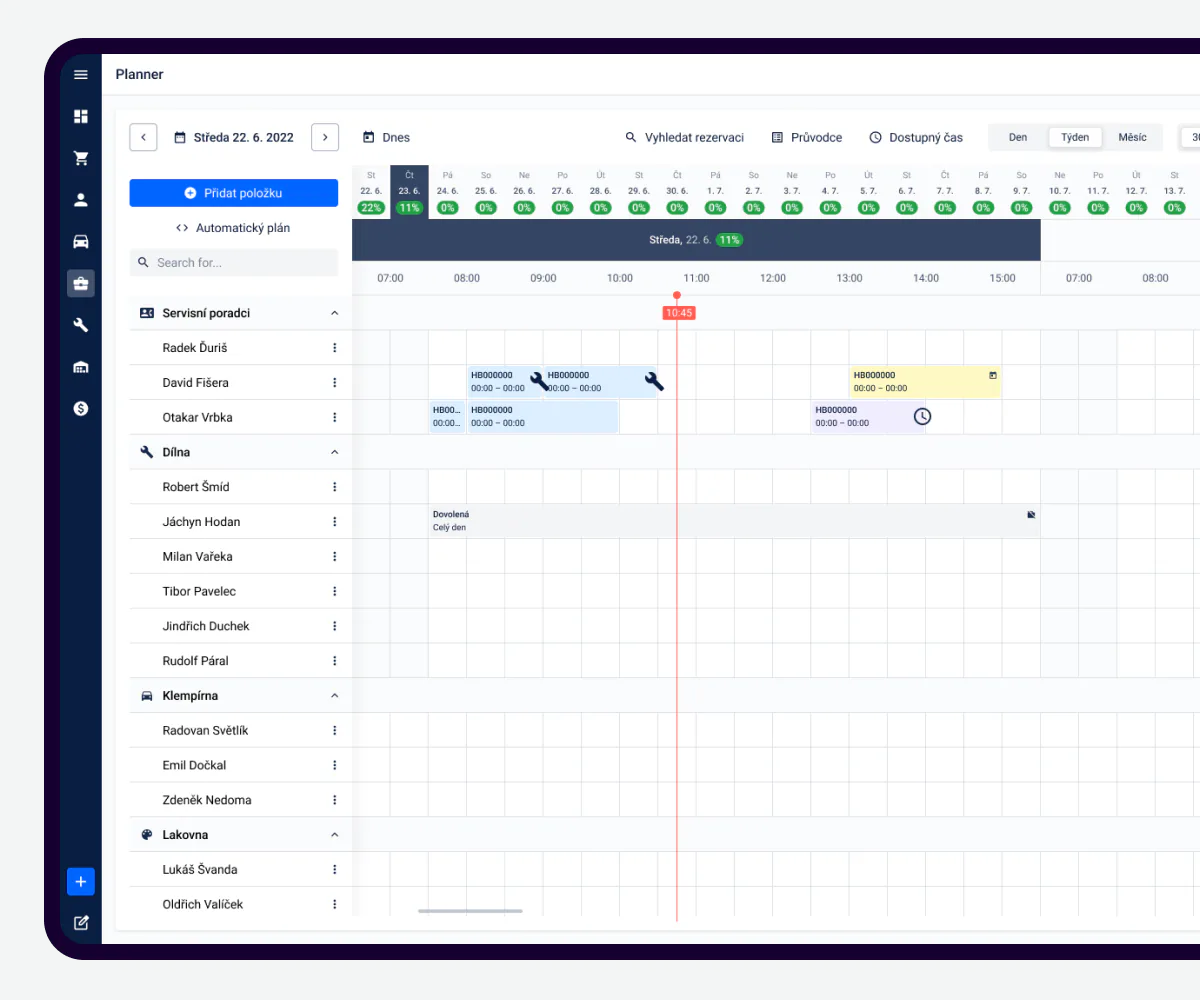Open the options menu for Tibor Pavelec
This screenshot has width=1200, height=1000.
[x=335, y=591]
